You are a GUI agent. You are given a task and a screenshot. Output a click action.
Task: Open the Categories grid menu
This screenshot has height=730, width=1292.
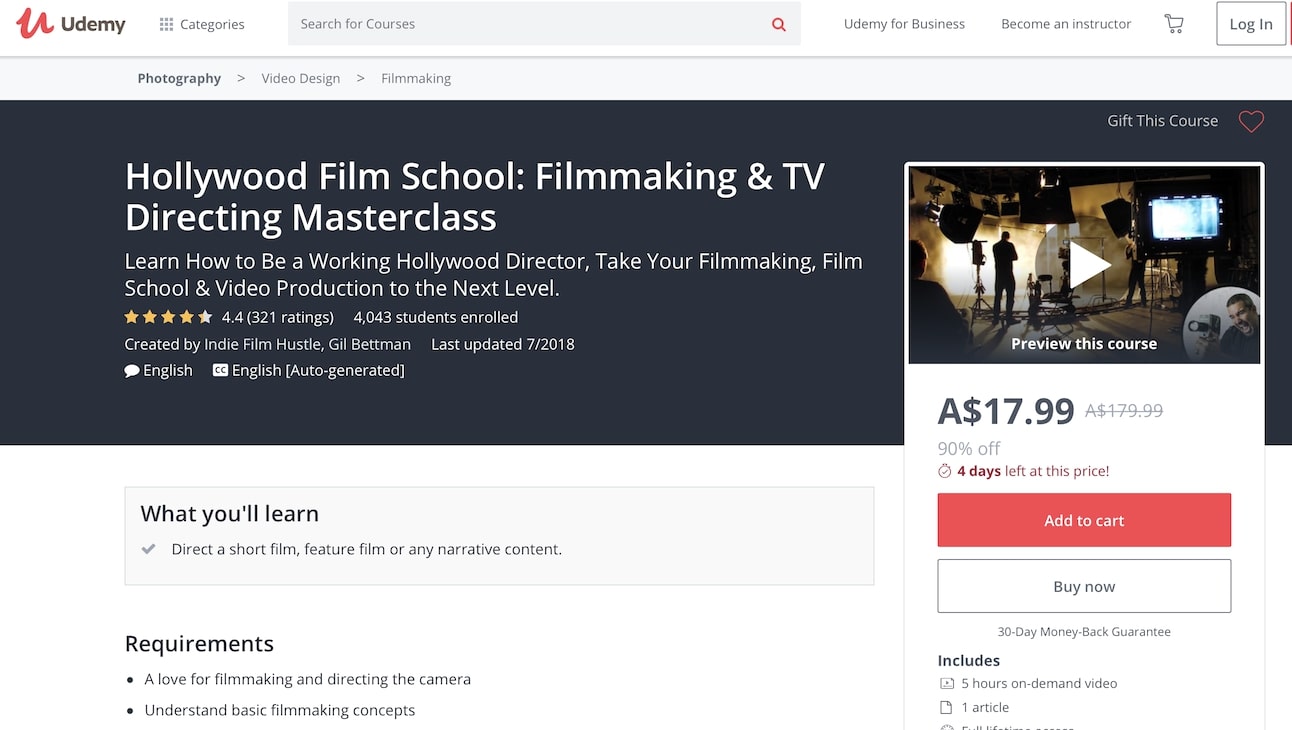point(202,24)
